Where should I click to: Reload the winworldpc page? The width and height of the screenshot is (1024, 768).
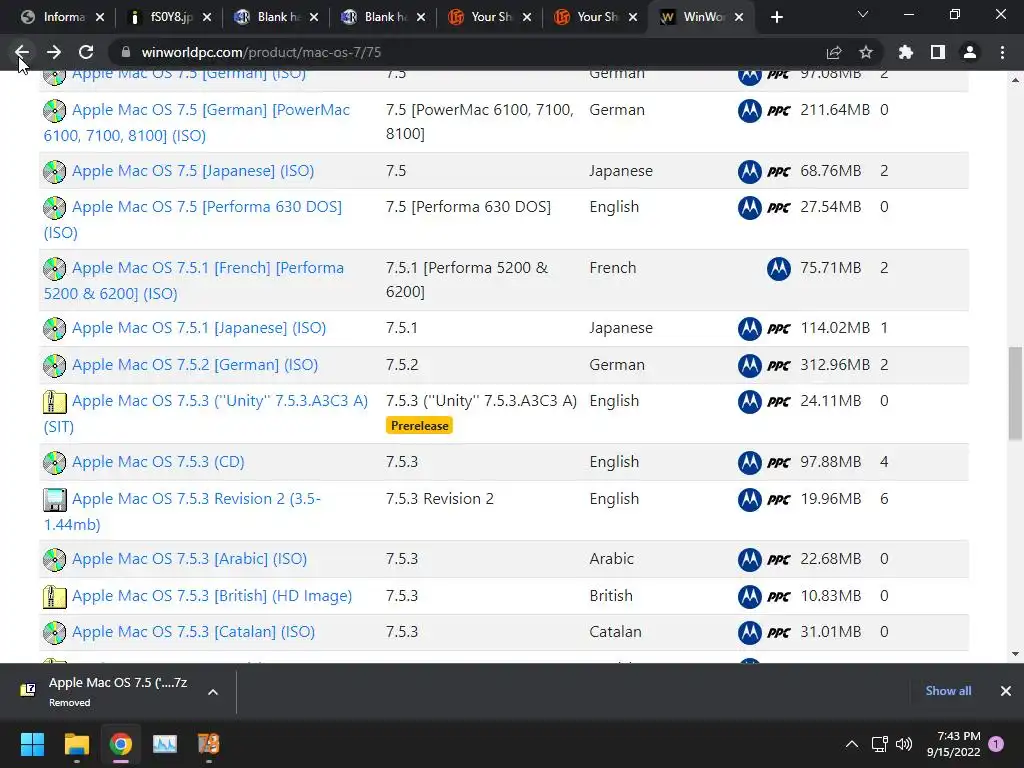pyautogui.click(x=86, y=52)
